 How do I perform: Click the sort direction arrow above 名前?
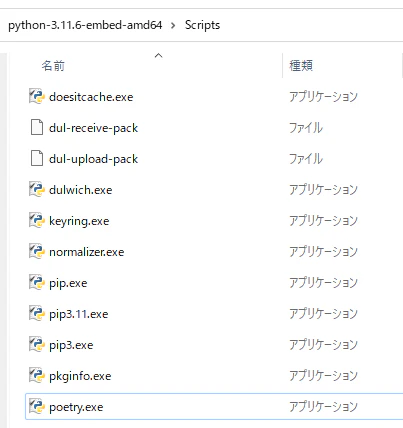coord(159,56)
